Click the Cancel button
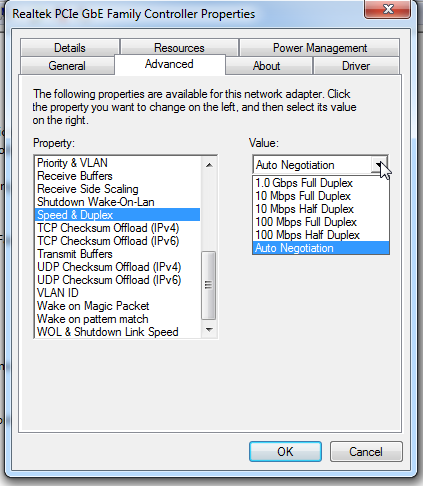The height and width of the screenshot is (486, 423). [366, 452]
